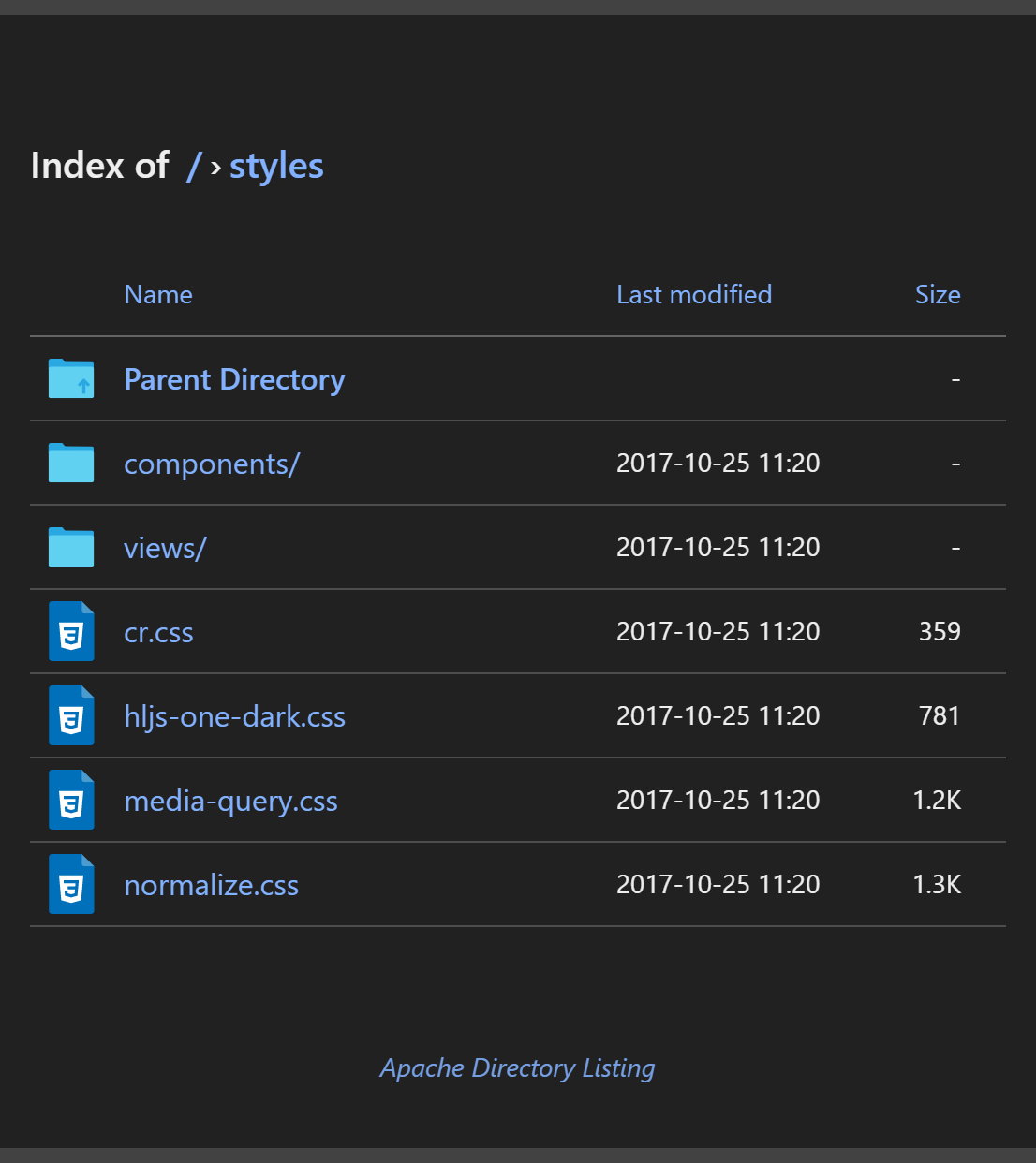The image size is (1036, 1163).
Task: Sort listing by the Name column
Action: 157,294
